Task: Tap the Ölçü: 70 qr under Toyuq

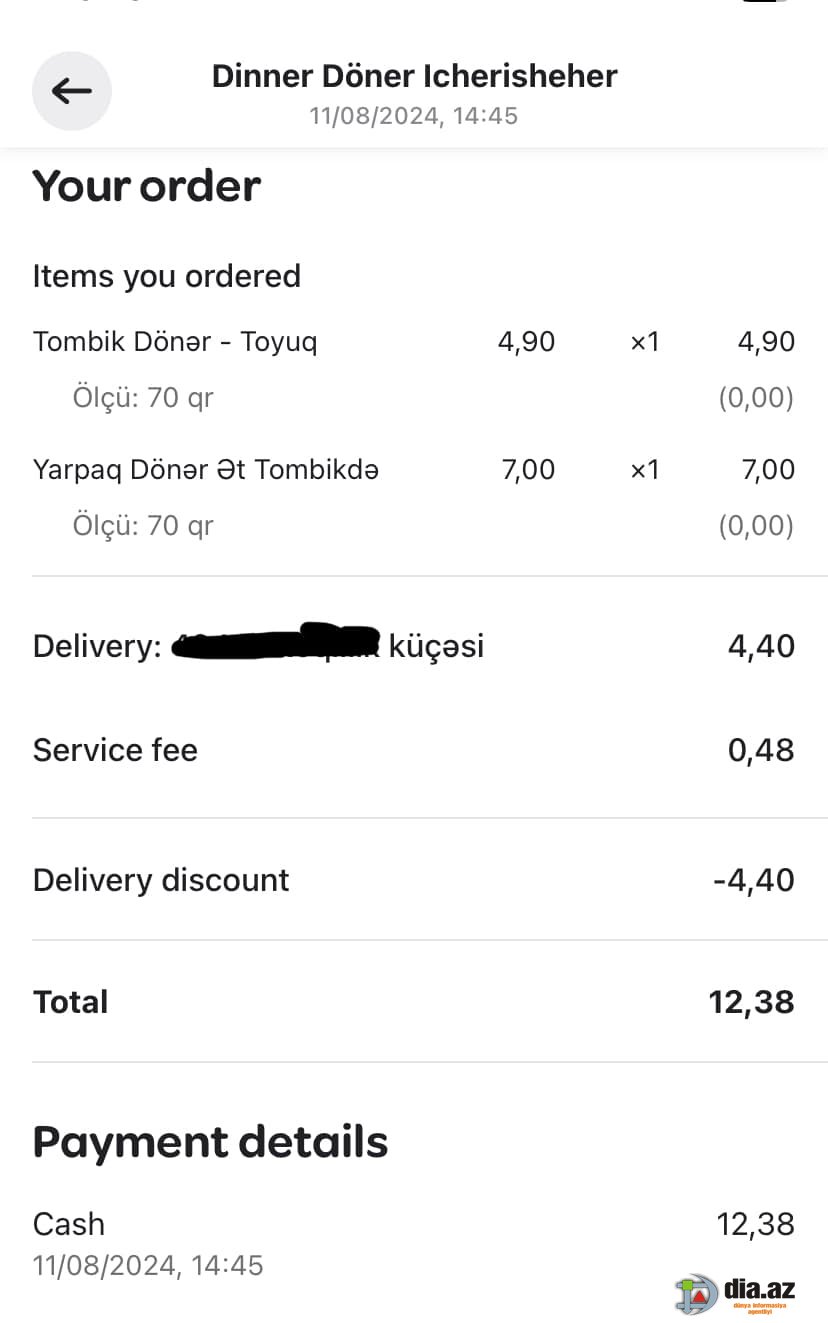Action: tap(143, 398)
